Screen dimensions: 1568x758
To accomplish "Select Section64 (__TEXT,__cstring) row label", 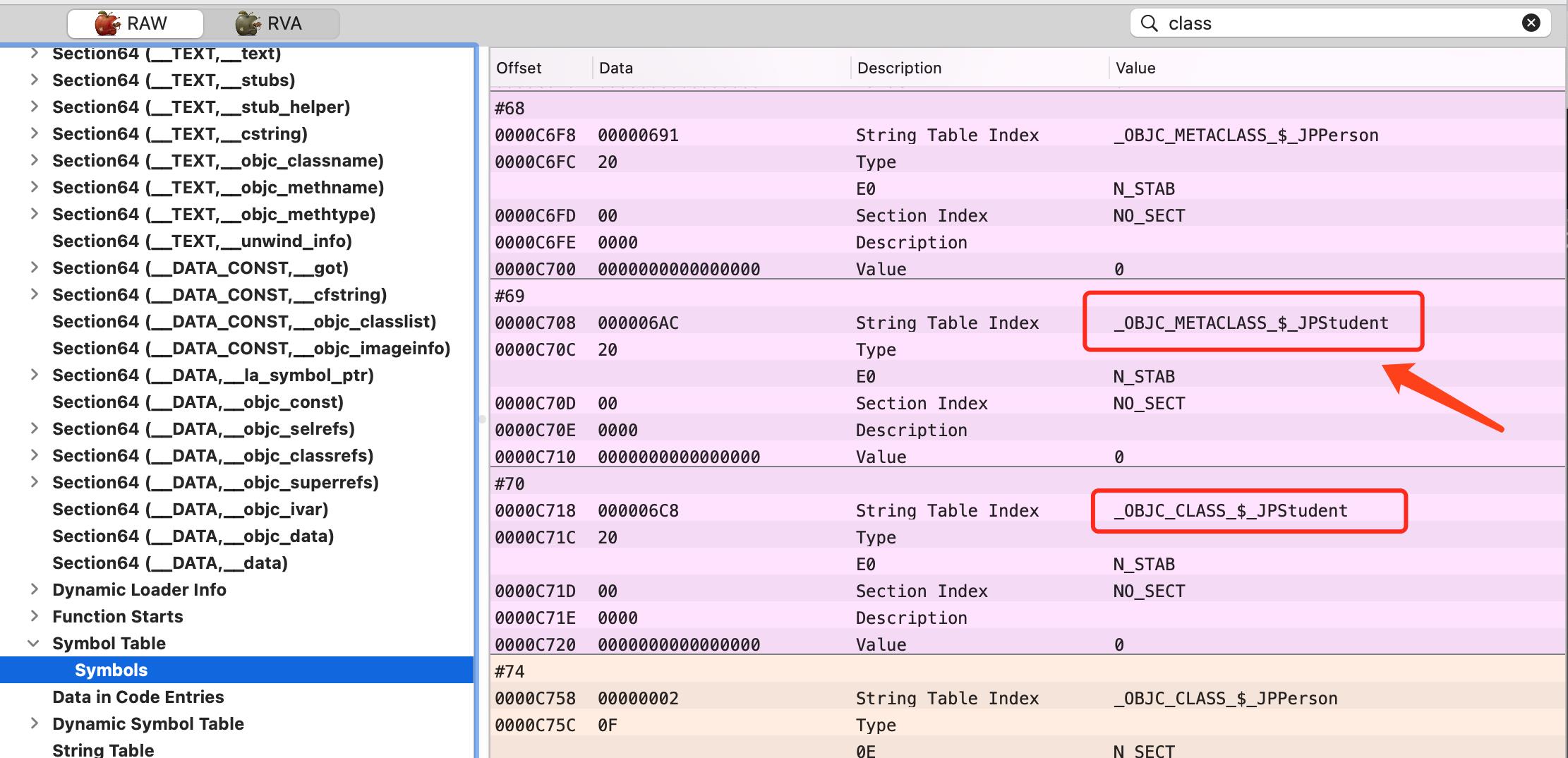I will (x=180, y=134).
